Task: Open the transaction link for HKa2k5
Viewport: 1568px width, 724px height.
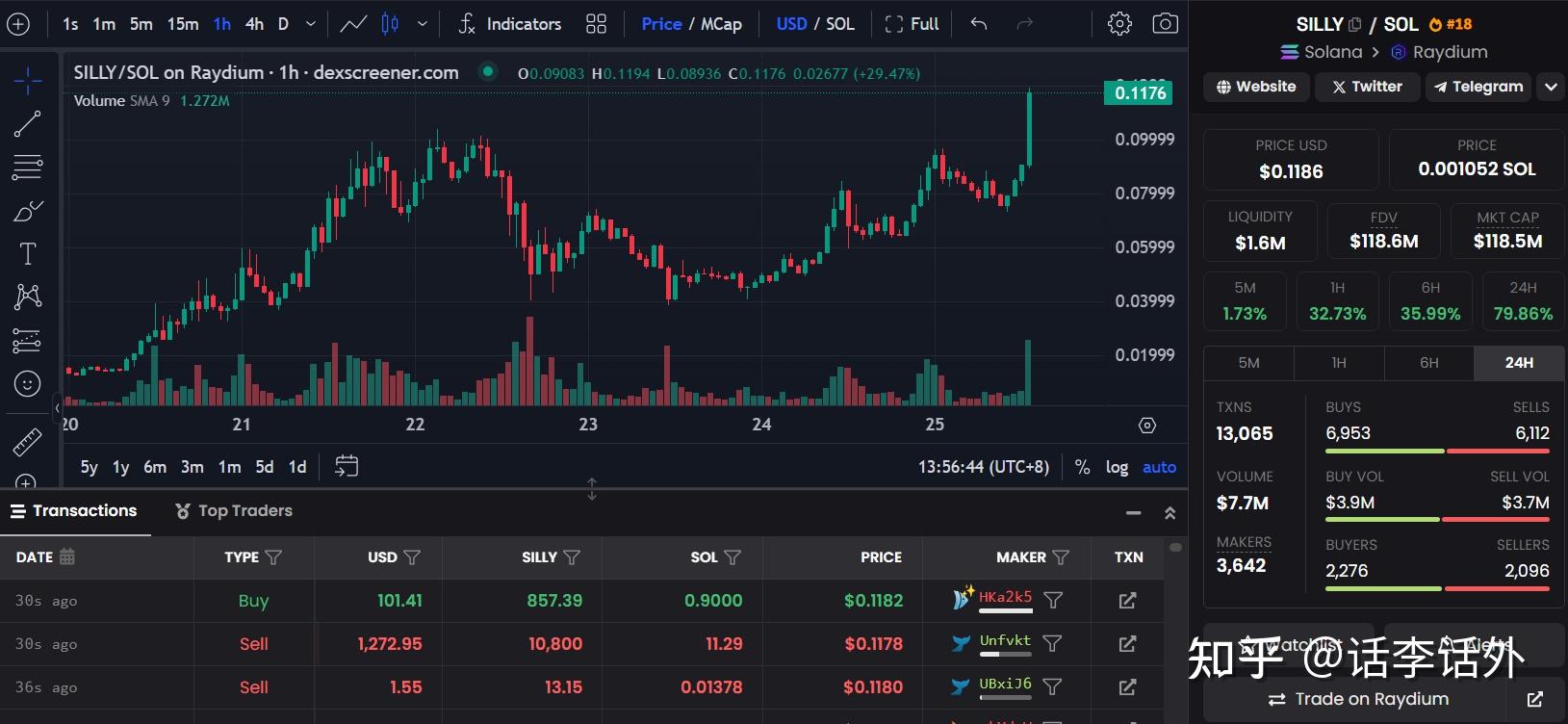Action: coord(1128,601)
